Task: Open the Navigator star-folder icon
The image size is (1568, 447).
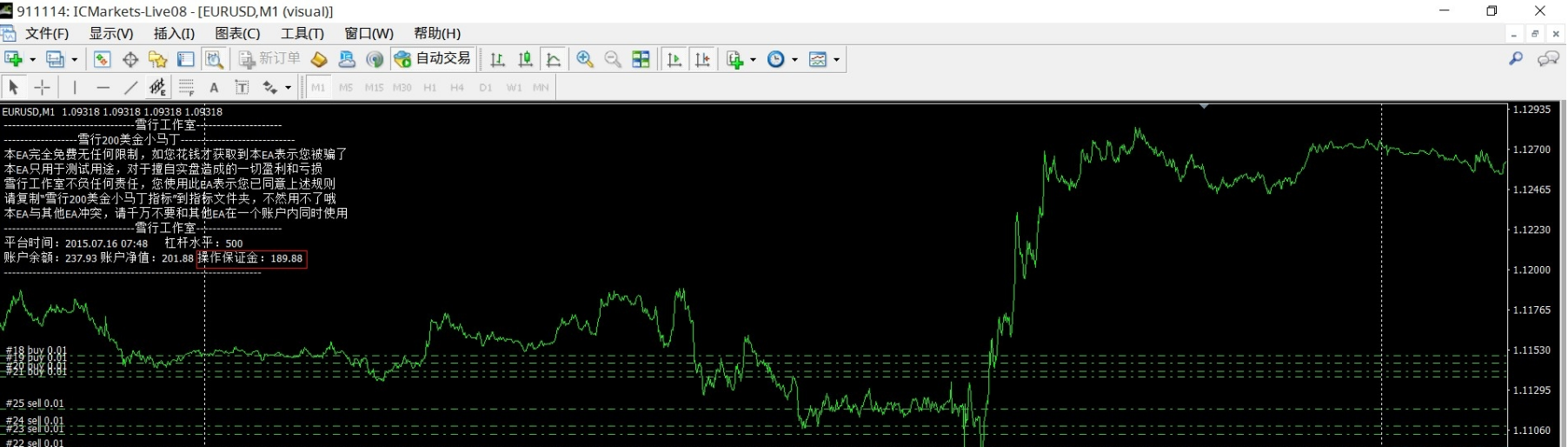Action: [x=157, y=59]
